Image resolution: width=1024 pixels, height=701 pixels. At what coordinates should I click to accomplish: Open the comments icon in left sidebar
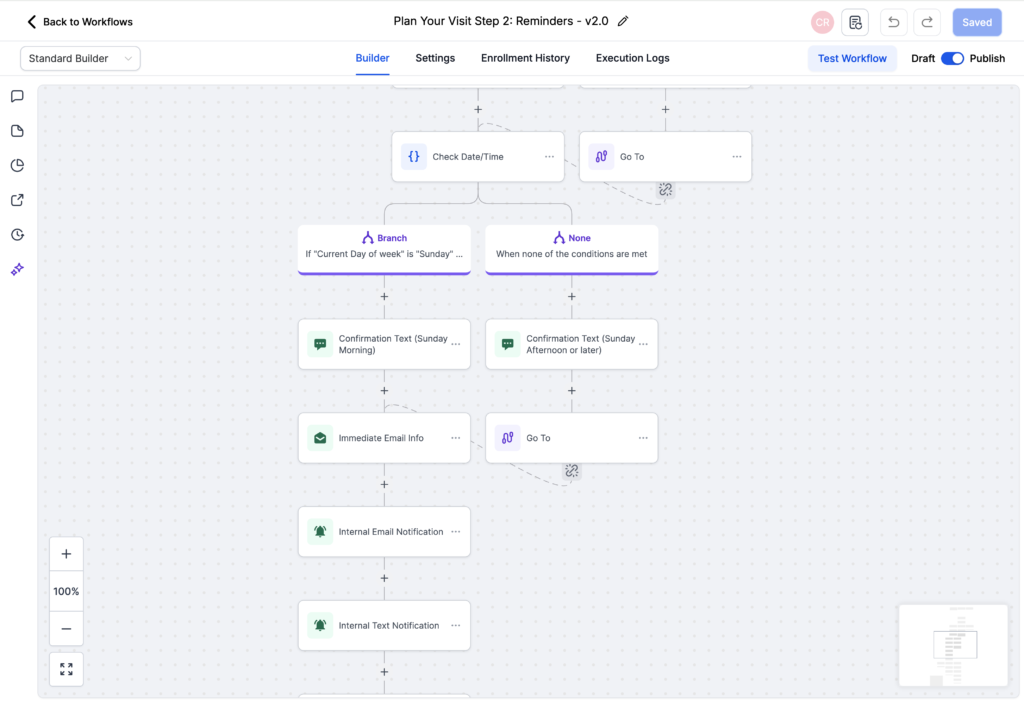point(17,97)
